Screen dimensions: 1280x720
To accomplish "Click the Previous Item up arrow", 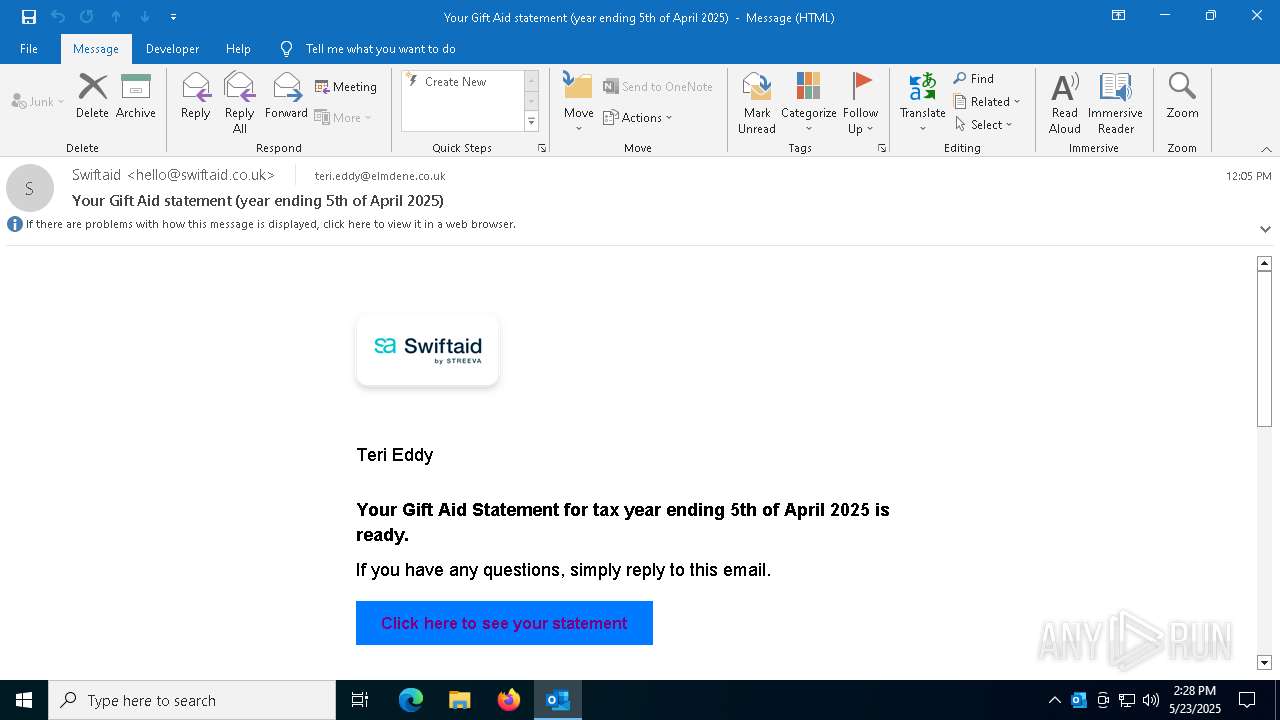I will (116, 17).
